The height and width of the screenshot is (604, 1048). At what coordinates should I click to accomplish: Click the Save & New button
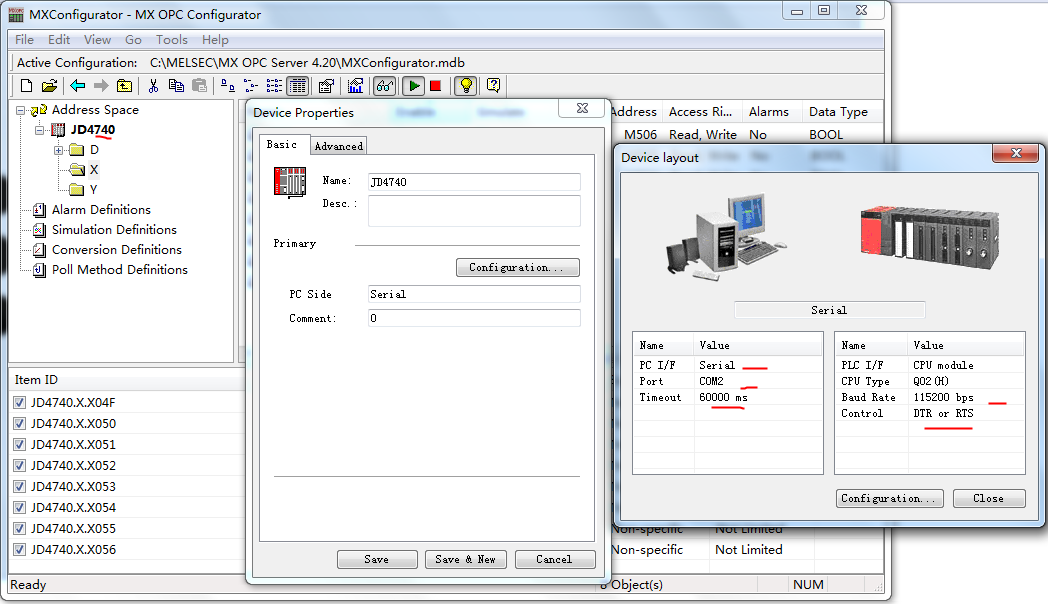coord(466,559)
